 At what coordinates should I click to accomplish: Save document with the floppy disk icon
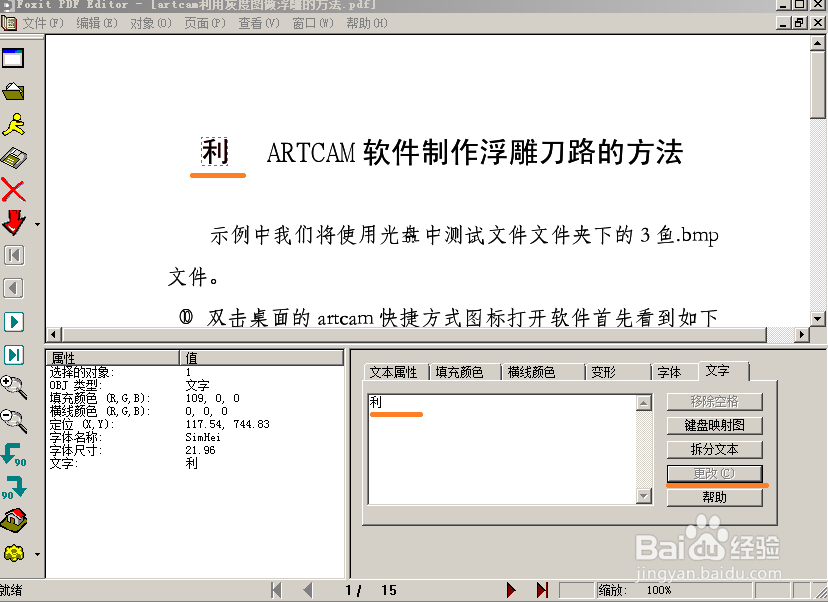(x=13, y=158)
